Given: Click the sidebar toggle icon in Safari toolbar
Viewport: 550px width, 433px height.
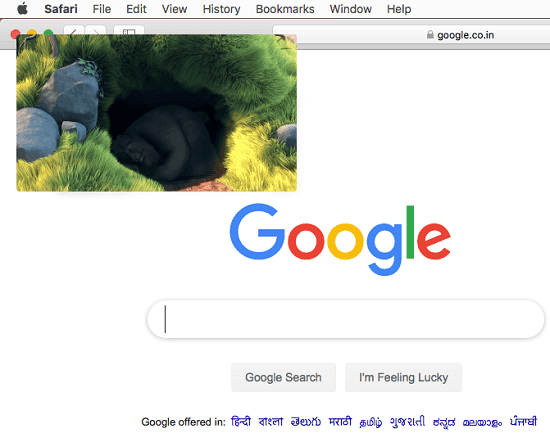Looking at the screenshot, I should coord(129,30).
